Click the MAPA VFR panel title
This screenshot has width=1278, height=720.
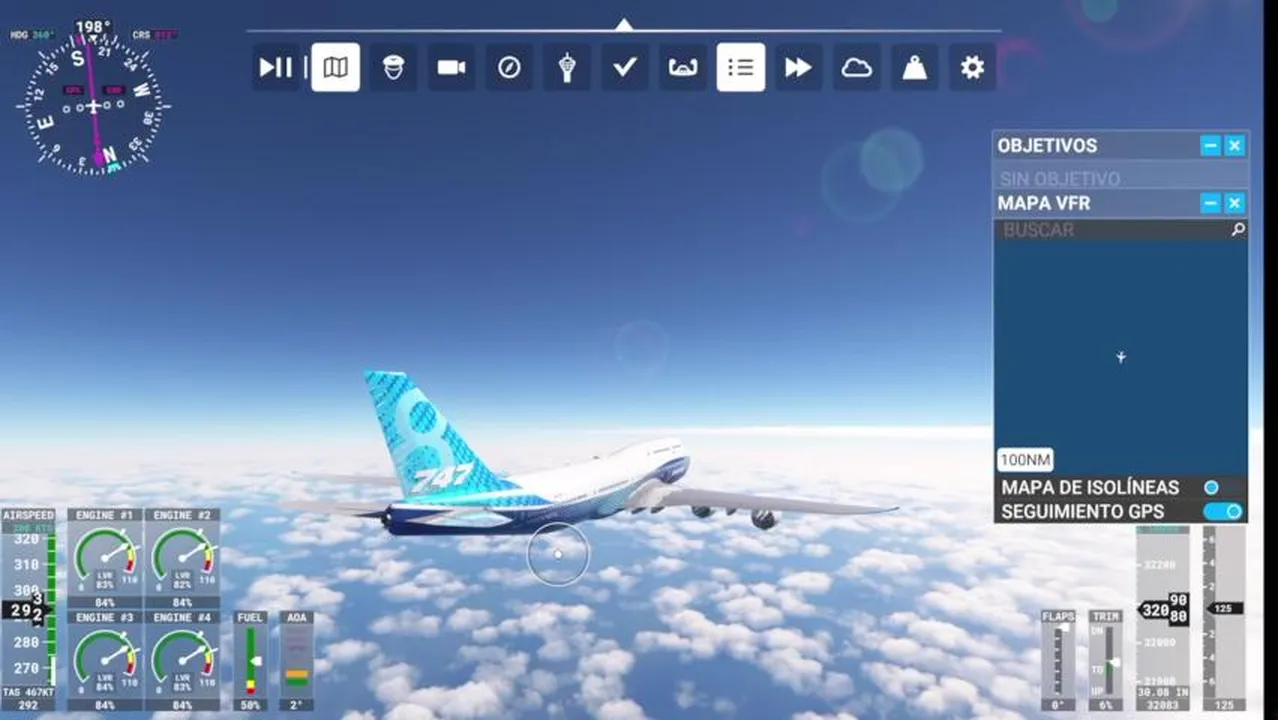[x=1044, y=203]
